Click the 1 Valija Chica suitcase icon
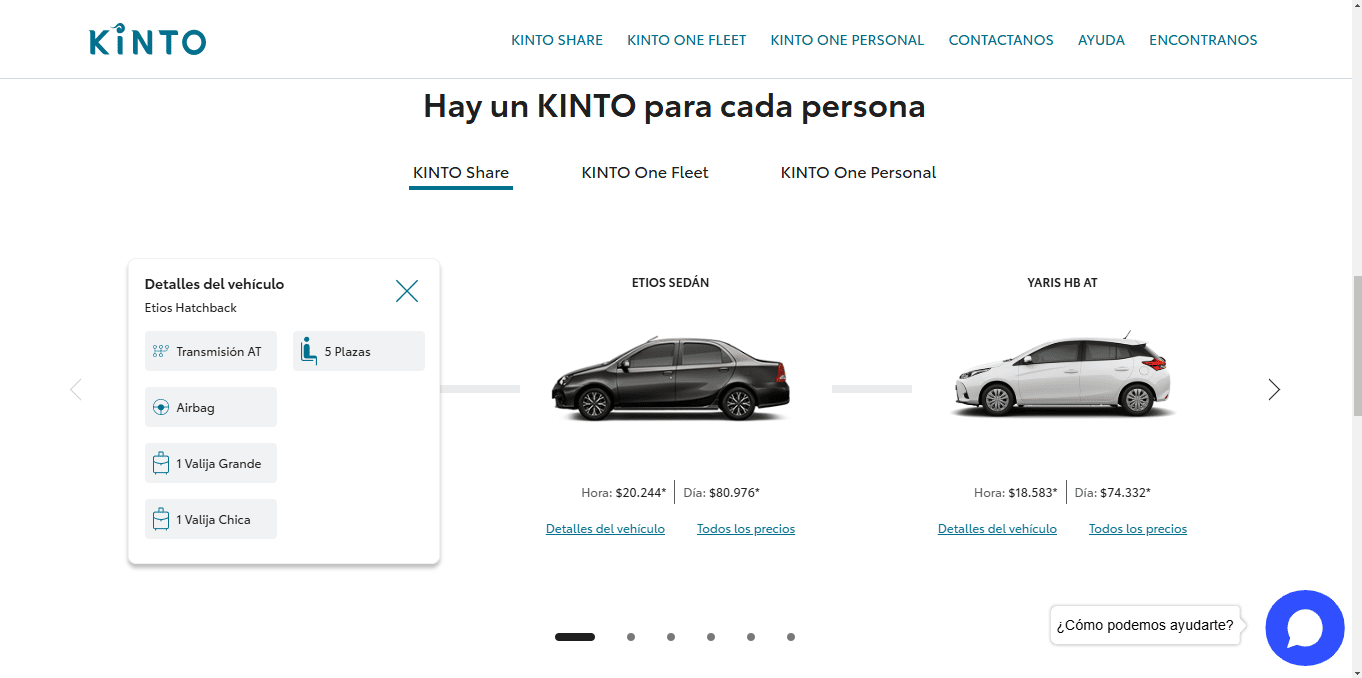The image size is (1362, 678). pyautogui.click(x=160, y=520)
